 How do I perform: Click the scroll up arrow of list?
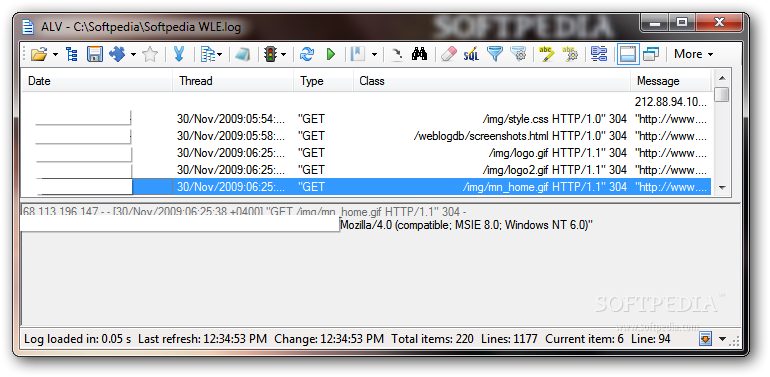point(721,78)
